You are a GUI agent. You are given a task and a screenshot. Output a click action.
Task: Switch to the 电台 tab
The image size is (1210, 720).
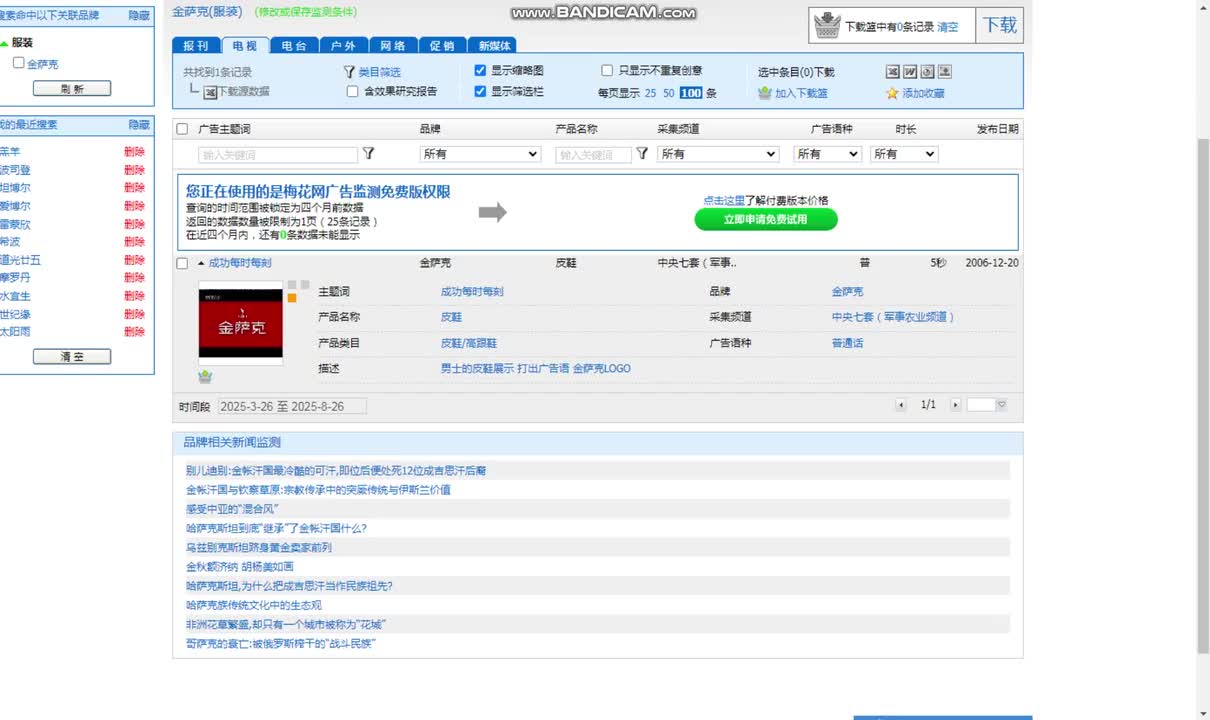294,45
